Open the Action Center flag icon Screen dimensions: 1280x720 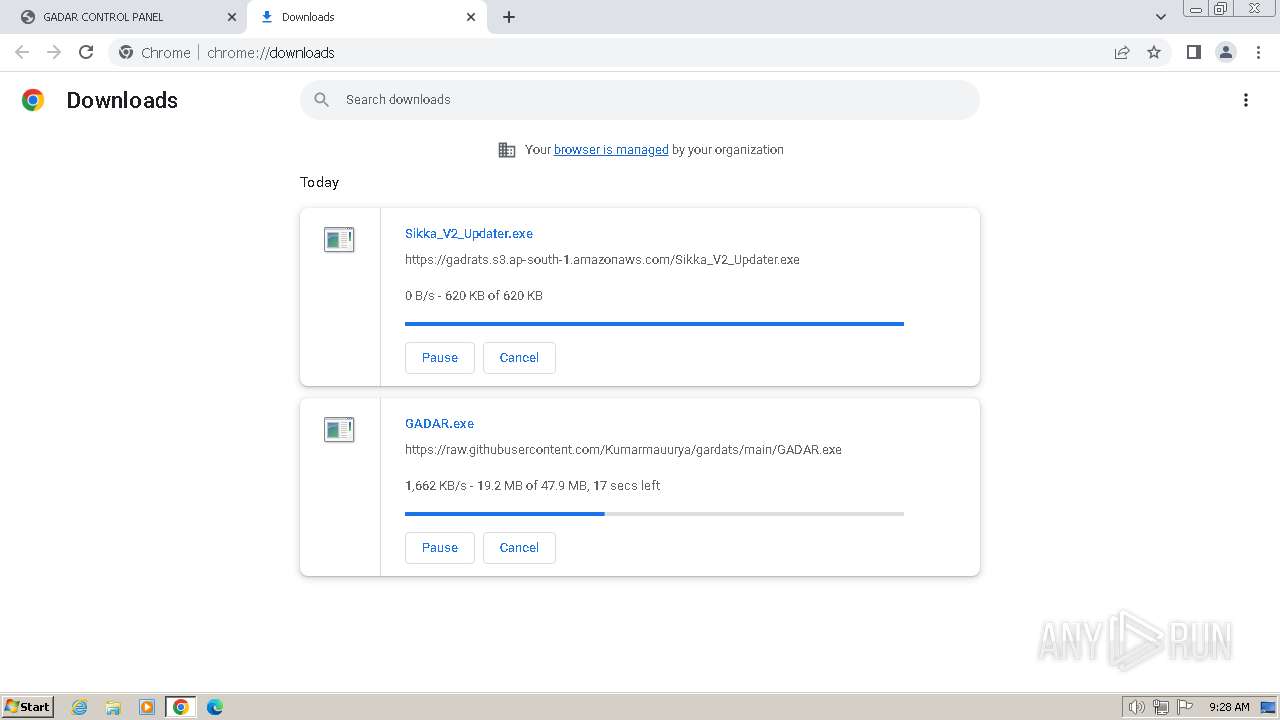1185,707
